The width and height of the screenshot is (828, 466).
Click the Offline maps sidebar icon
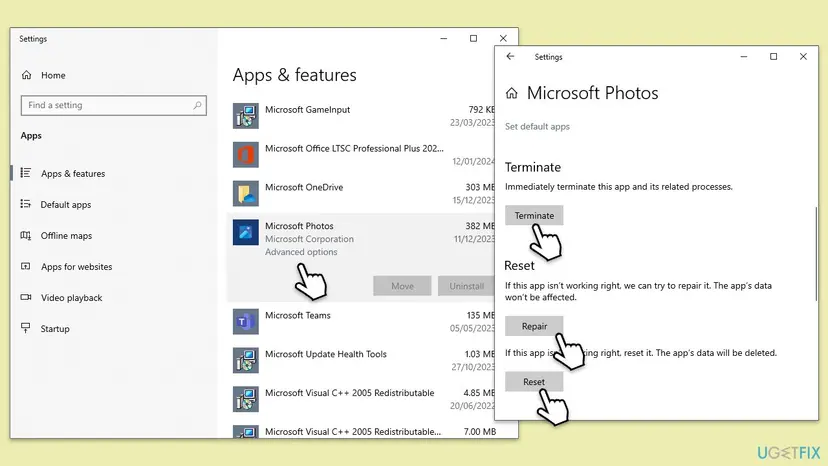point(25,235)
